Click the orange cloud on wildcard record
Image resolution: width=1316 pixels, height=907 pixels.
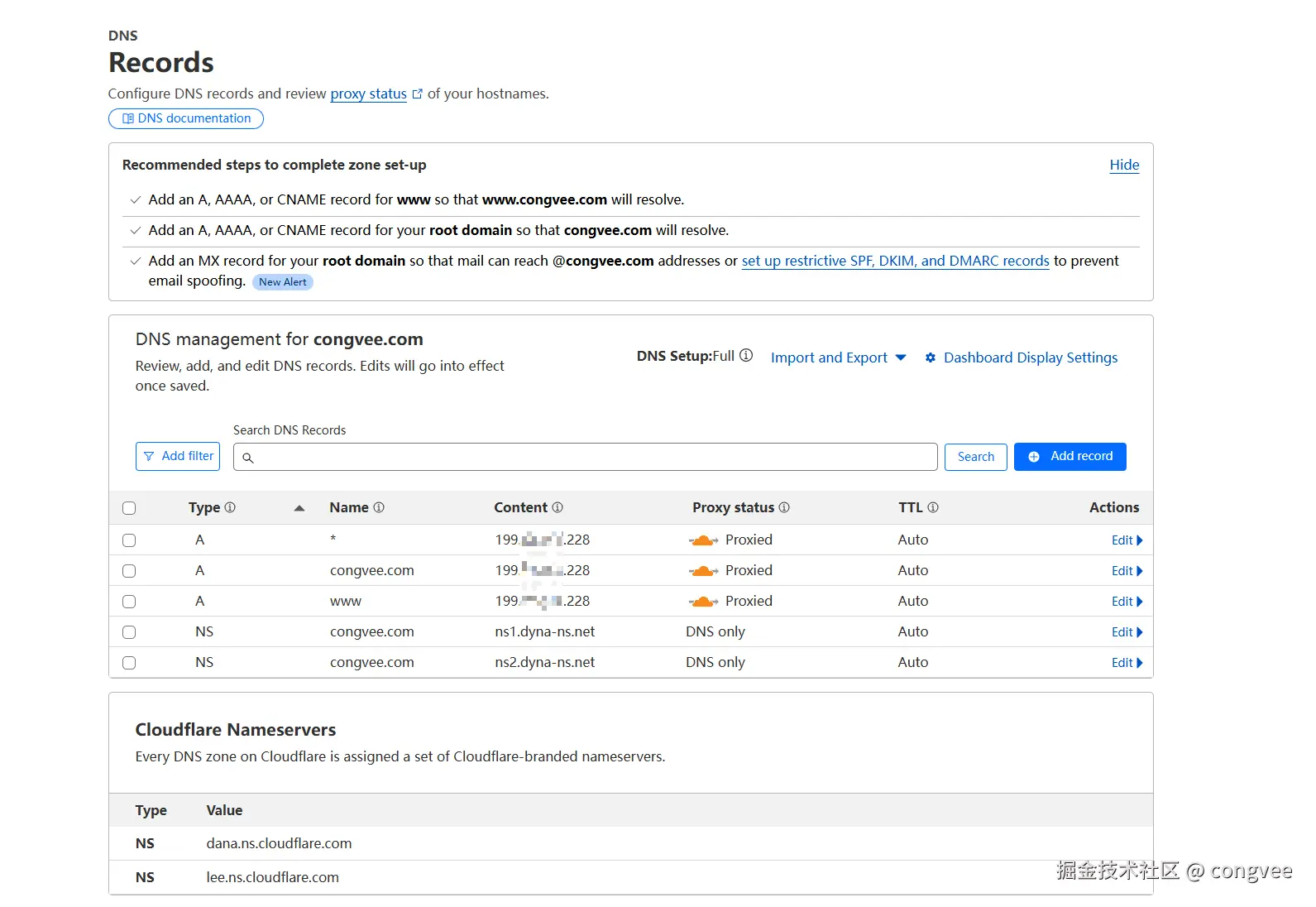click(x=703, y=540)
